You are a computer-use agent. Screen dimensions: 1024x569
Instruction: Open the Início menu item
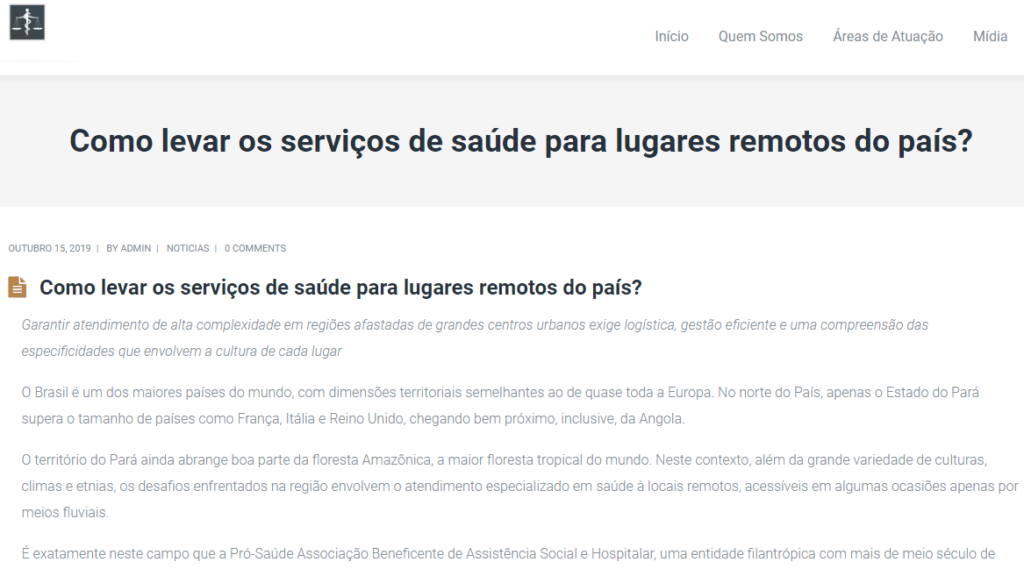point(671,36)
